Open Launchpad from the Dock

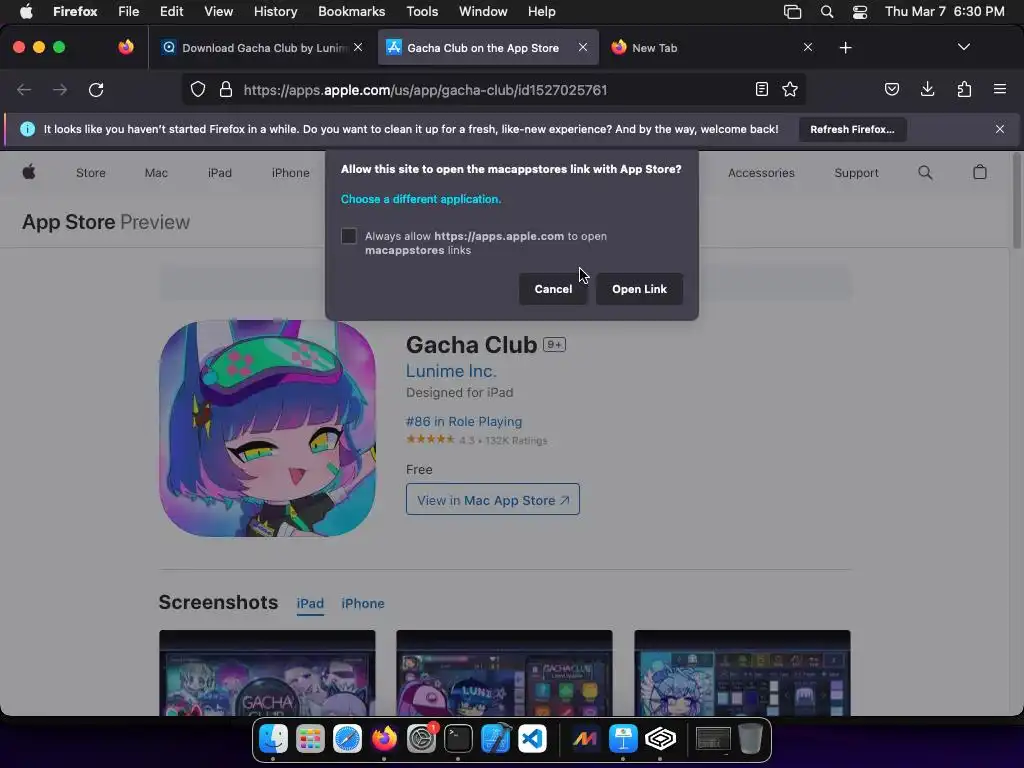click(x=310, y=739)
